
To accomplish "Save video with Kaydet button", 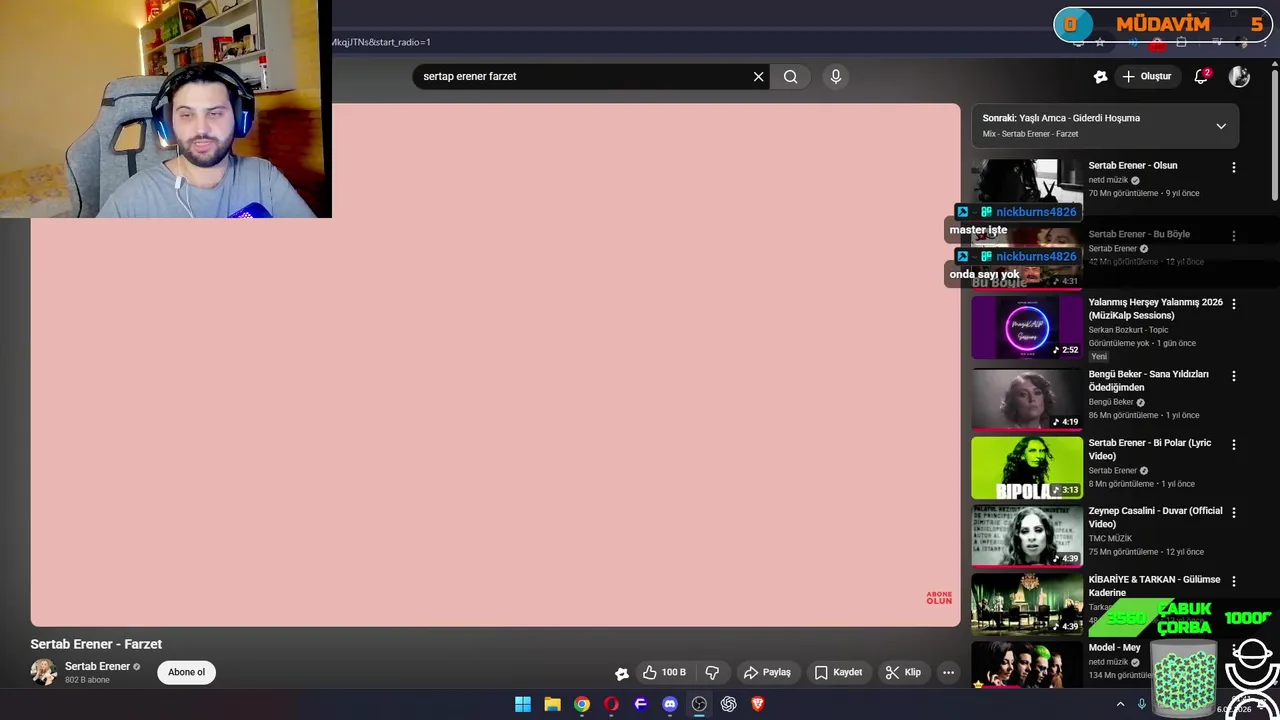I will 838,672.
